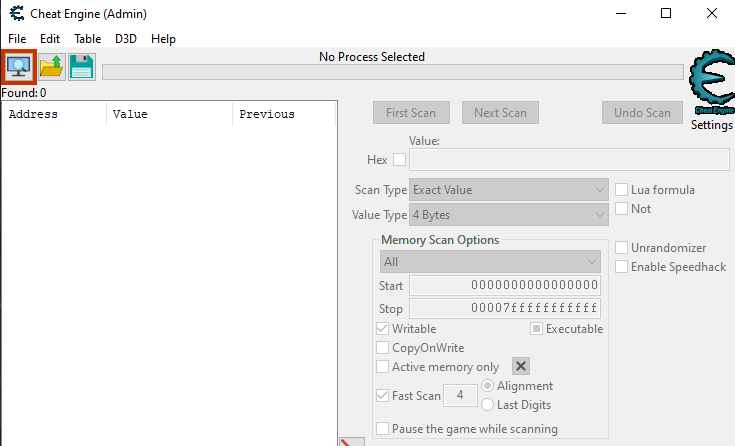Check Pause the game while scanning

(382, 429)
